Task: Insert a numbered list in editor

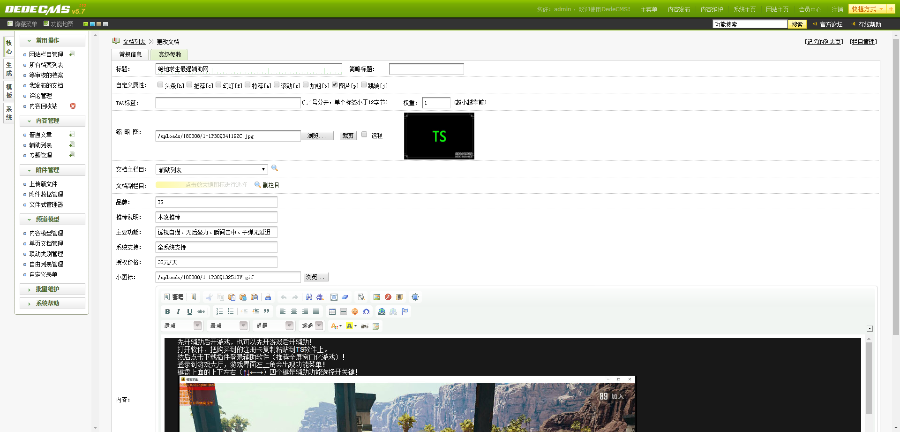Action: pos(220,312)
